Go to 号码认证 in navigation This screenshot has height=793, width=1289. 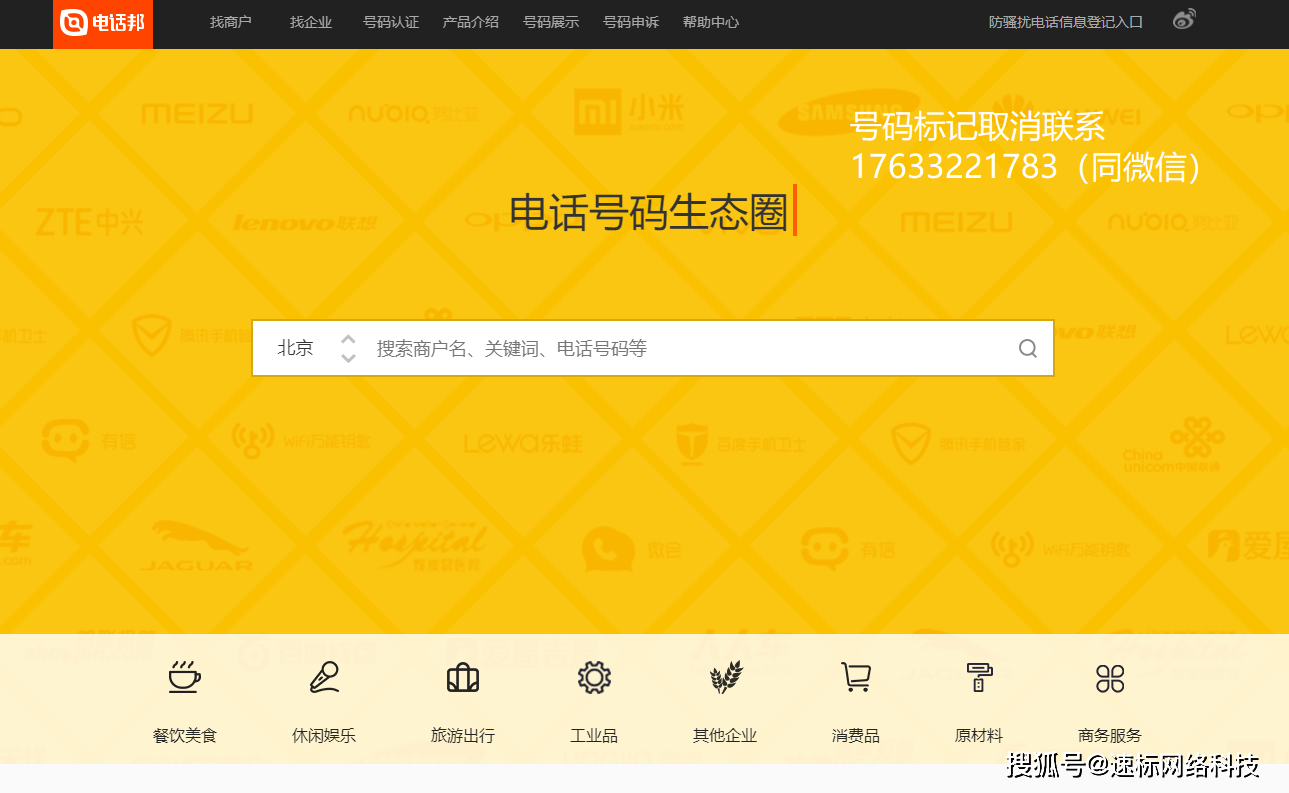tap(391, 22)
